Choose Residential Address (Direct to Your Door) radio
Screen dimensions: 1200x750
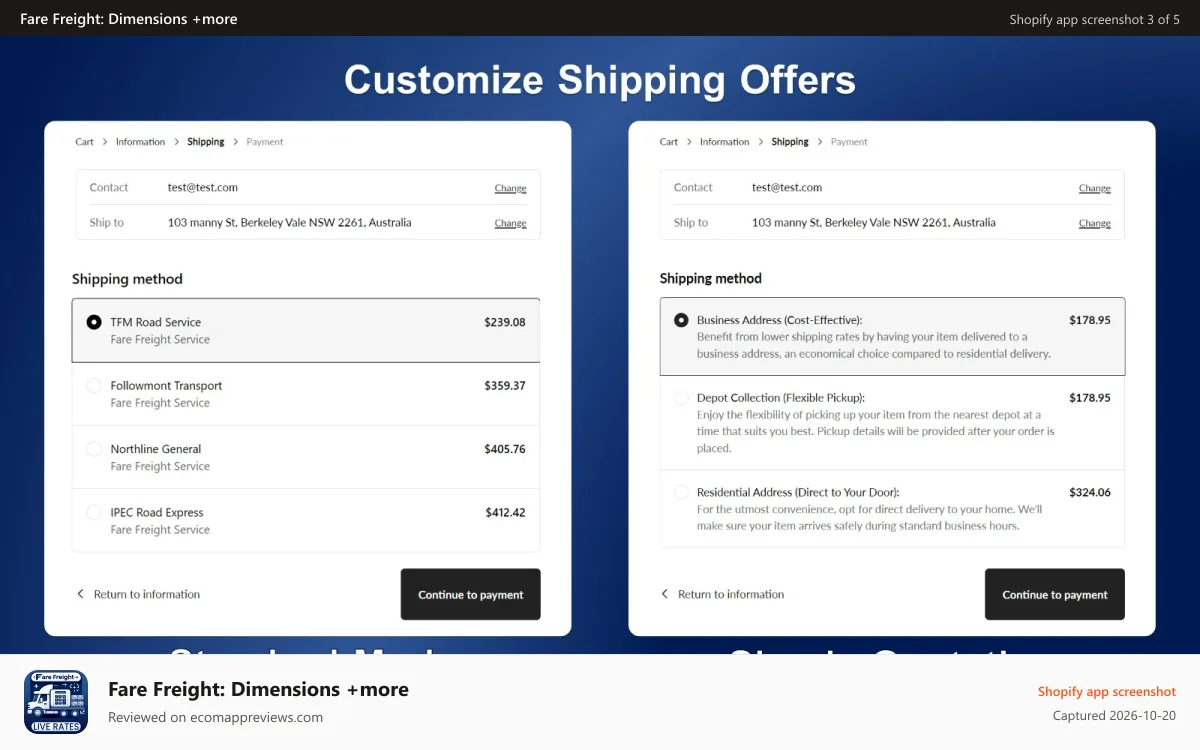coord(681,492)
